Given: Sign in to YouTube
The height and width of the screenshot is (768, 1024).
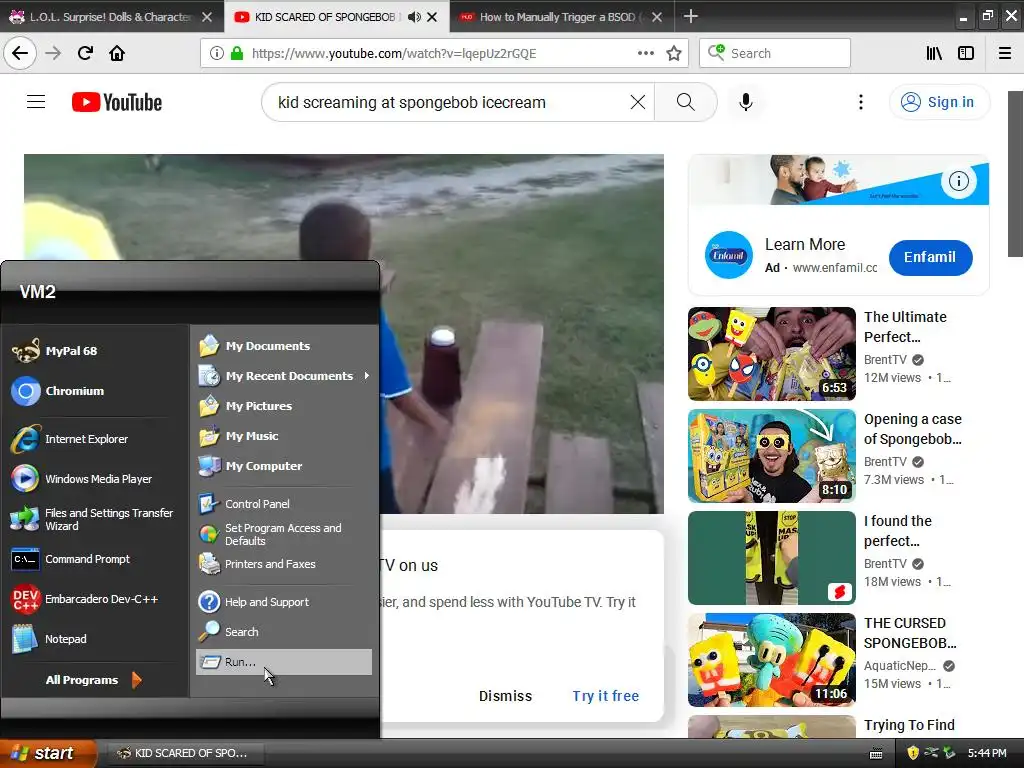Looking at the screenshot, I should click(939, 103).
